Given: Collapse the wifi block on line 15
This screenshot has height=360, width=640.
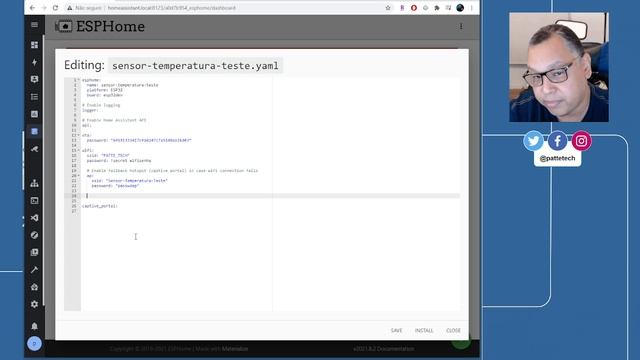Looking at the screenshot, I should point(78,150).
